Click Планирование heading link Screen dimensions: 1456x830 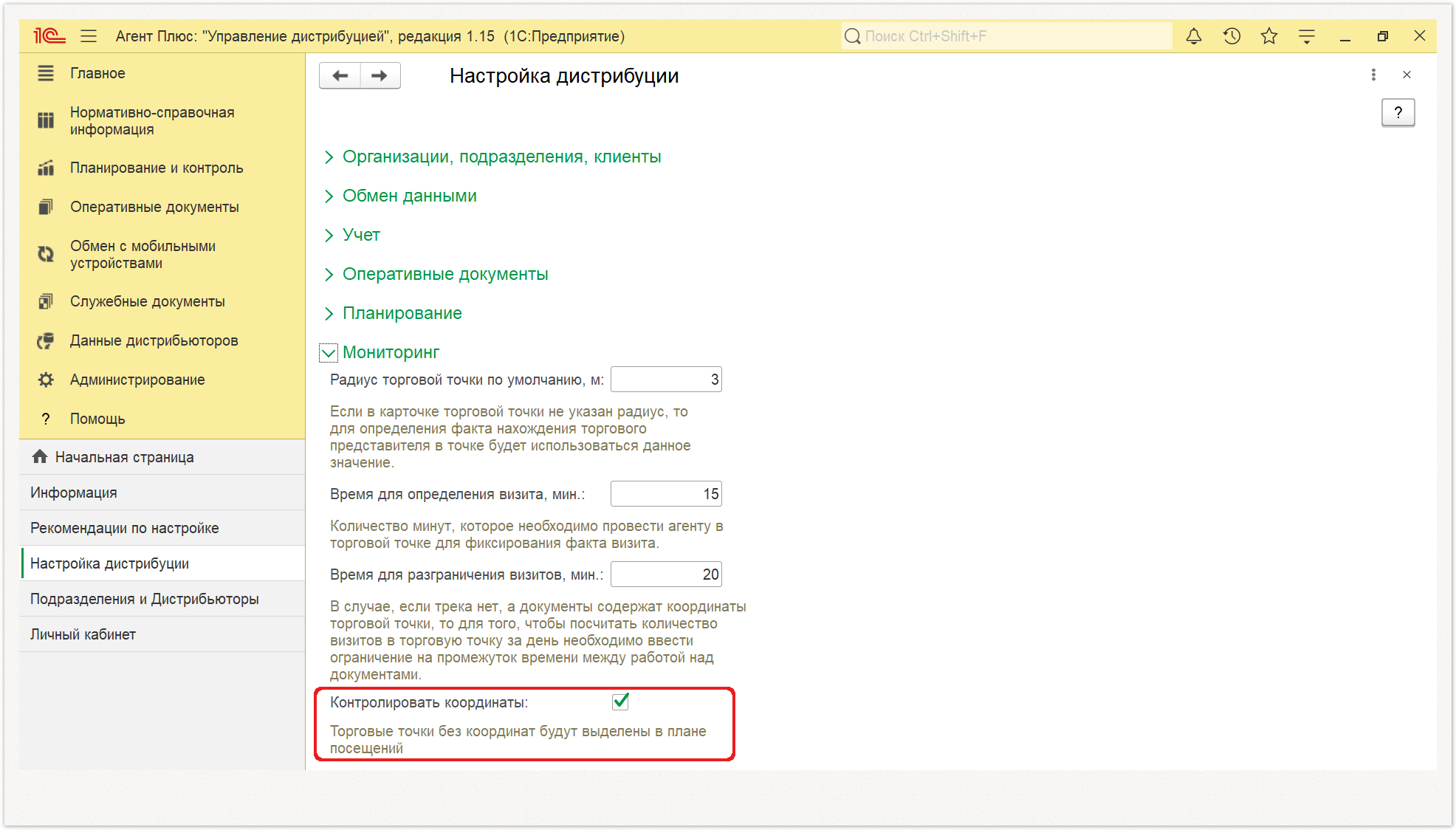pyautogui.click(x=402, y=313)
